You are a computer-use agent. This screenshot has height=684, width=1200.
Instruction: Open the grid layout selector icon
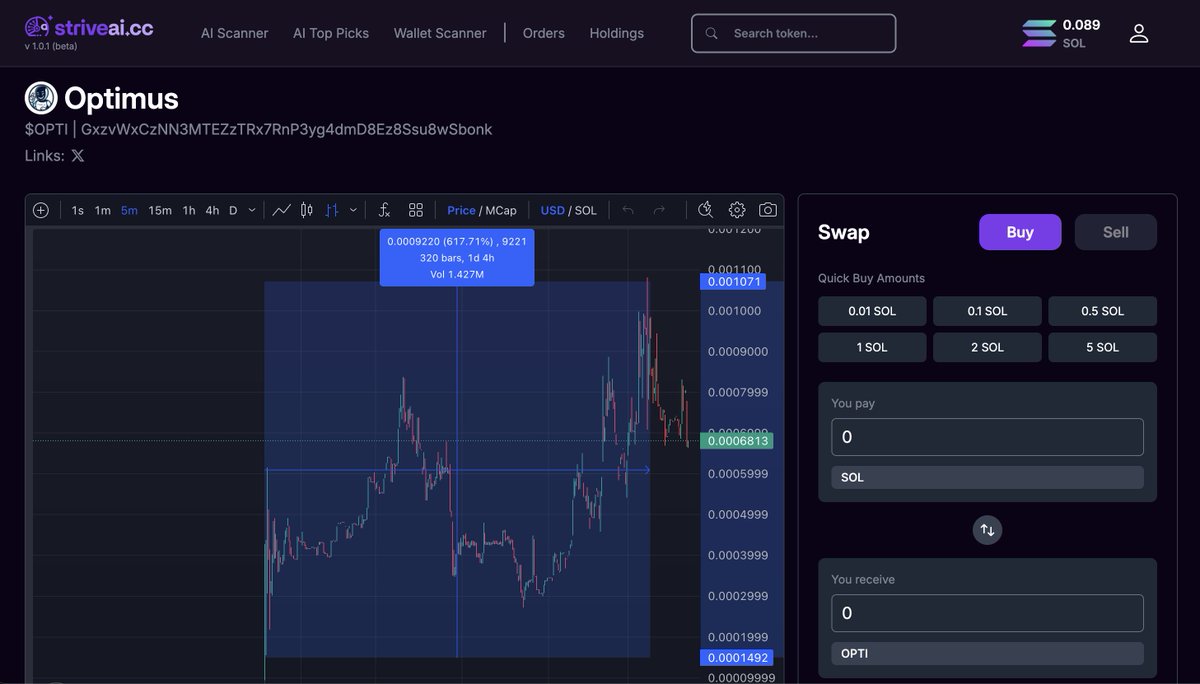(x=416, y=210)
